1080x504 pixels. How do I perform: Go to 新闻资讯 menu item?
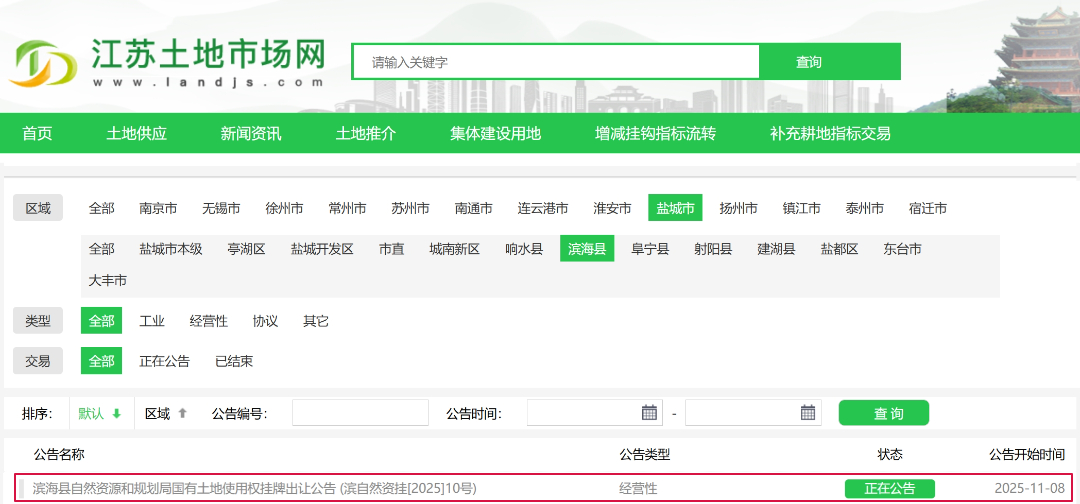[251, 133]
